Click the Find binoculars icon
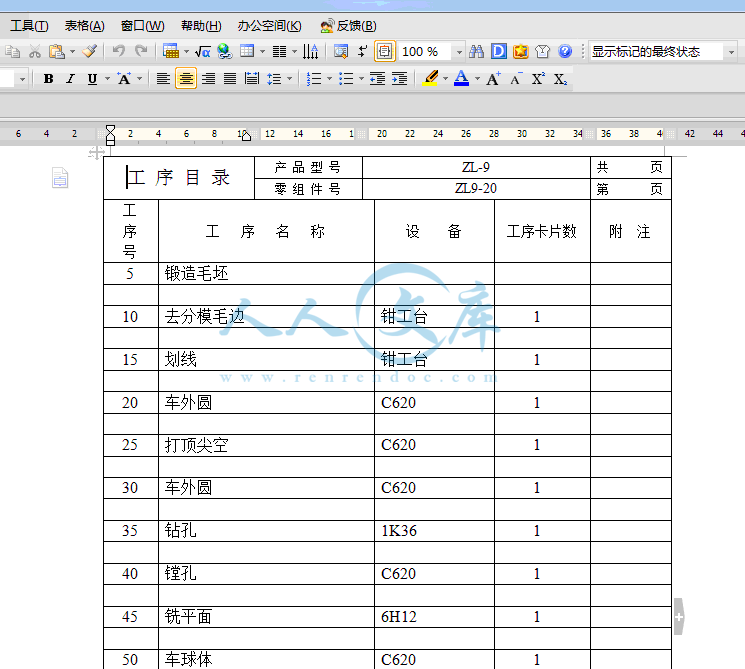Viewport: 745px width, 669px height. (x=476, y=51)
